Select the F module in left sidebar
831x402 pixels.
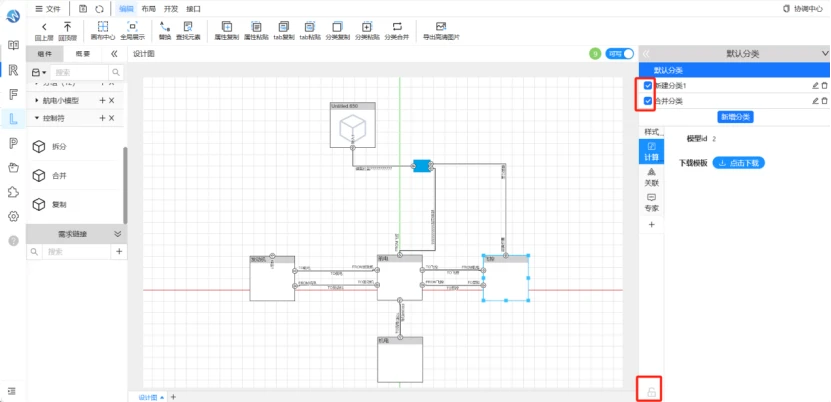point(14,95)
